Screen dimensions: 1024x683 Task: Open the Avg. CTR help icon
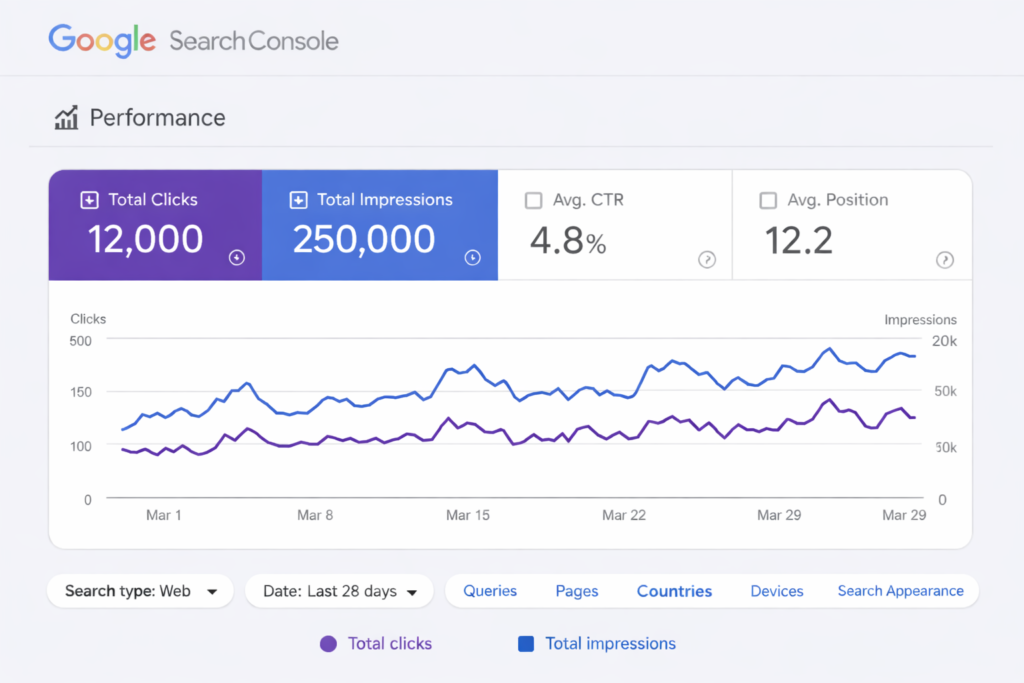(707, 260)
